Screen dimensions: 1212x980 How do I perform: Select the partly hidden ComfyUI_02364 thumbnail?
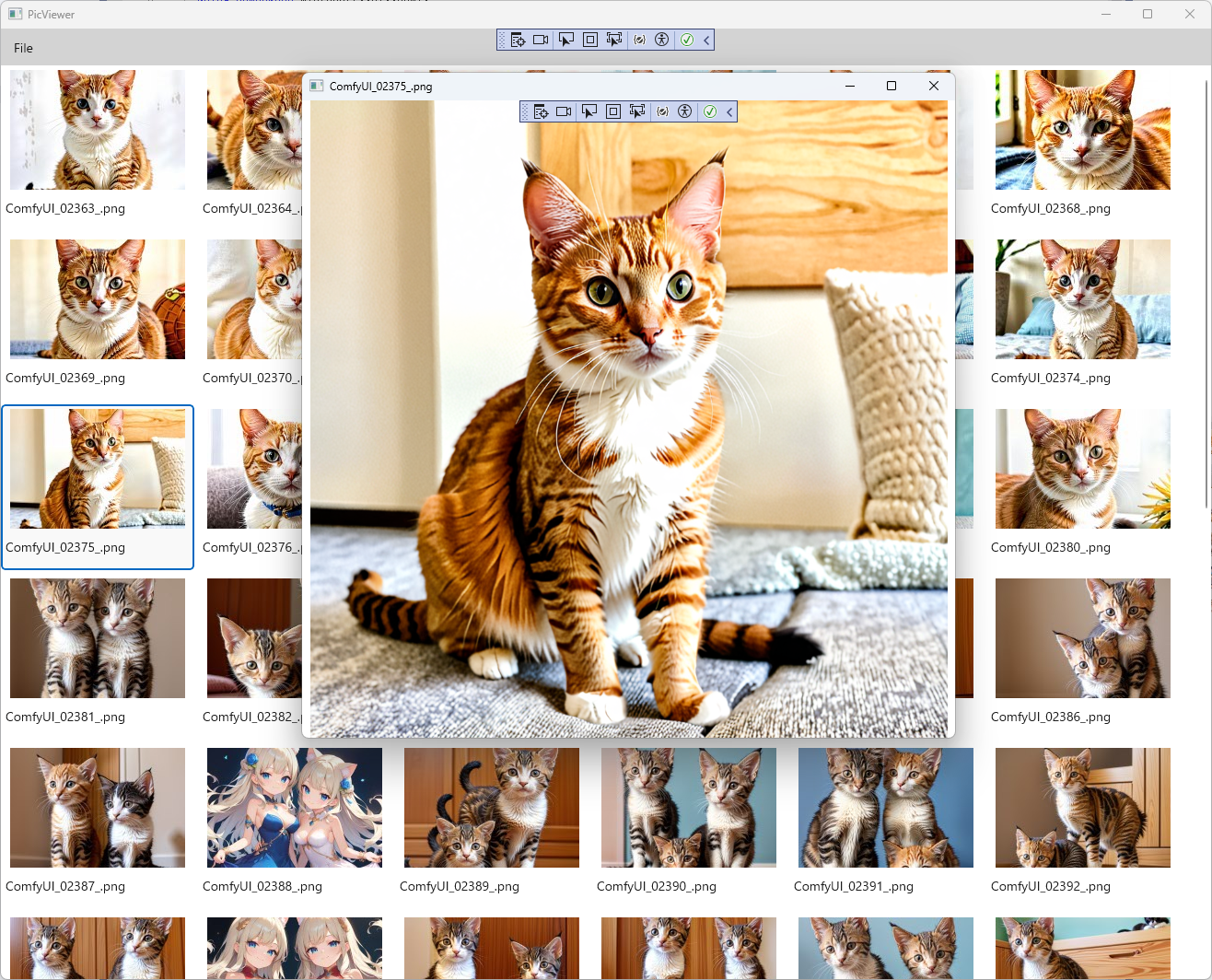[x=254, y=130]
